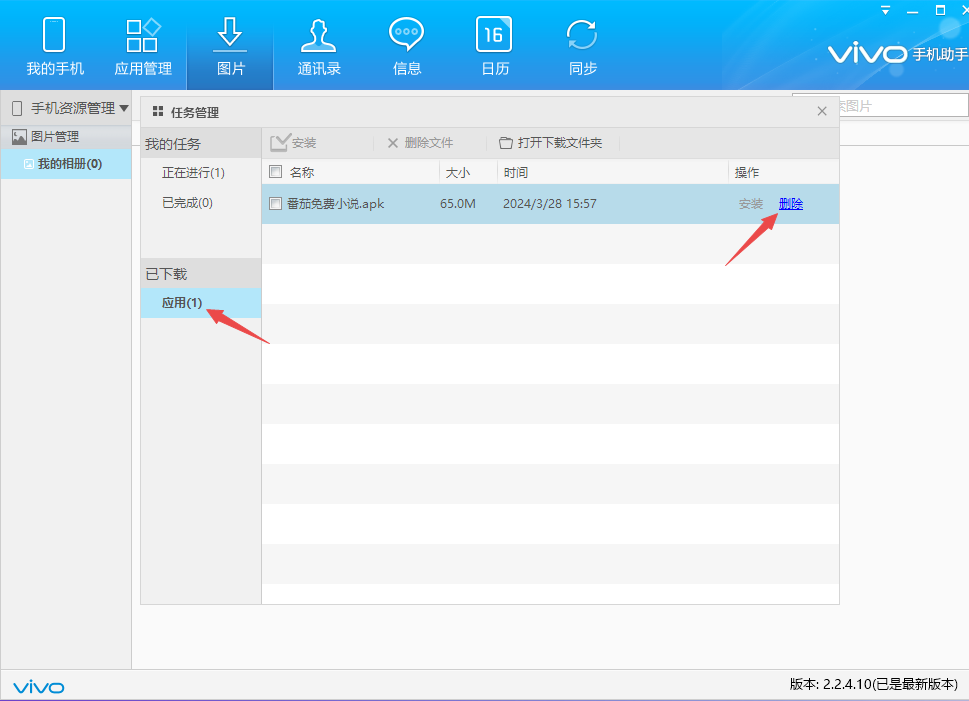Maximize the vivo assistant window

click(940, 11)
